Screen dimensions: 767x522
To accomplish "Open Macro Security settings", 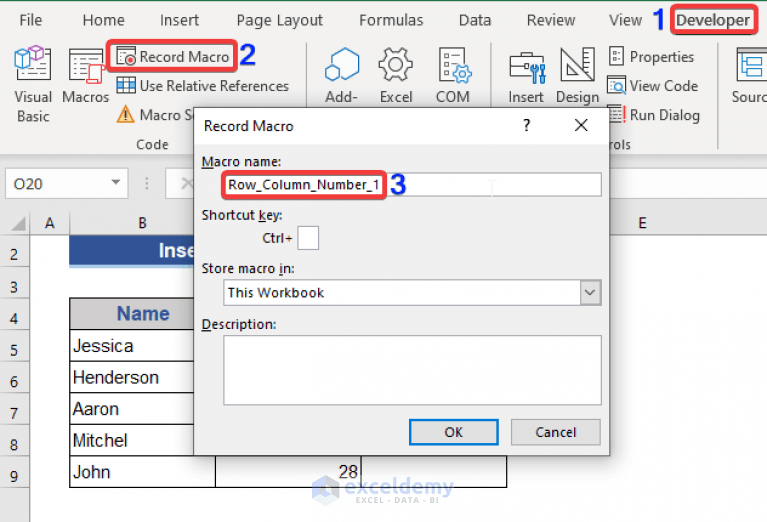I will 155,115.
